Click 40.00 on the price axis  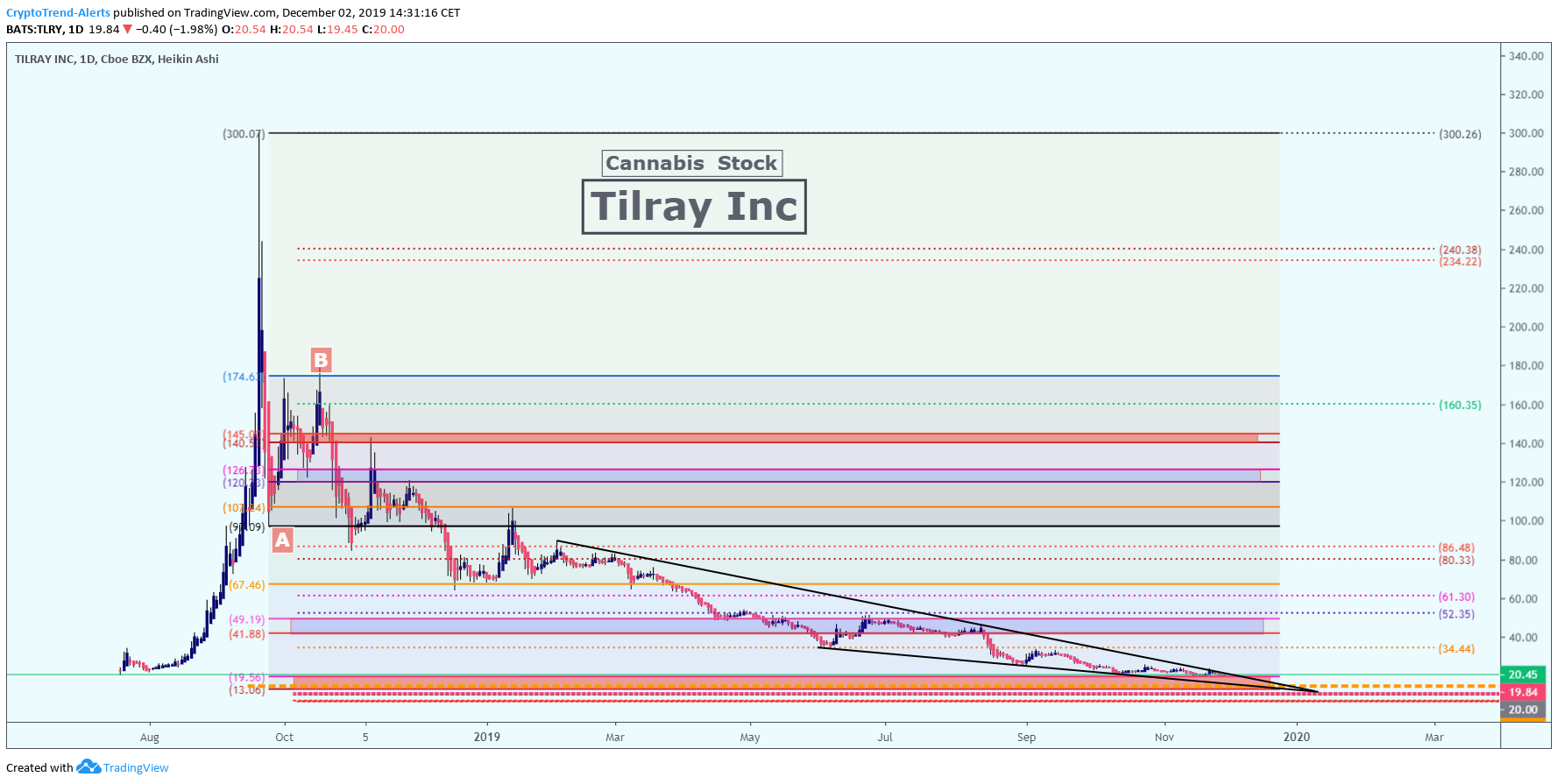coord(1523,637)
